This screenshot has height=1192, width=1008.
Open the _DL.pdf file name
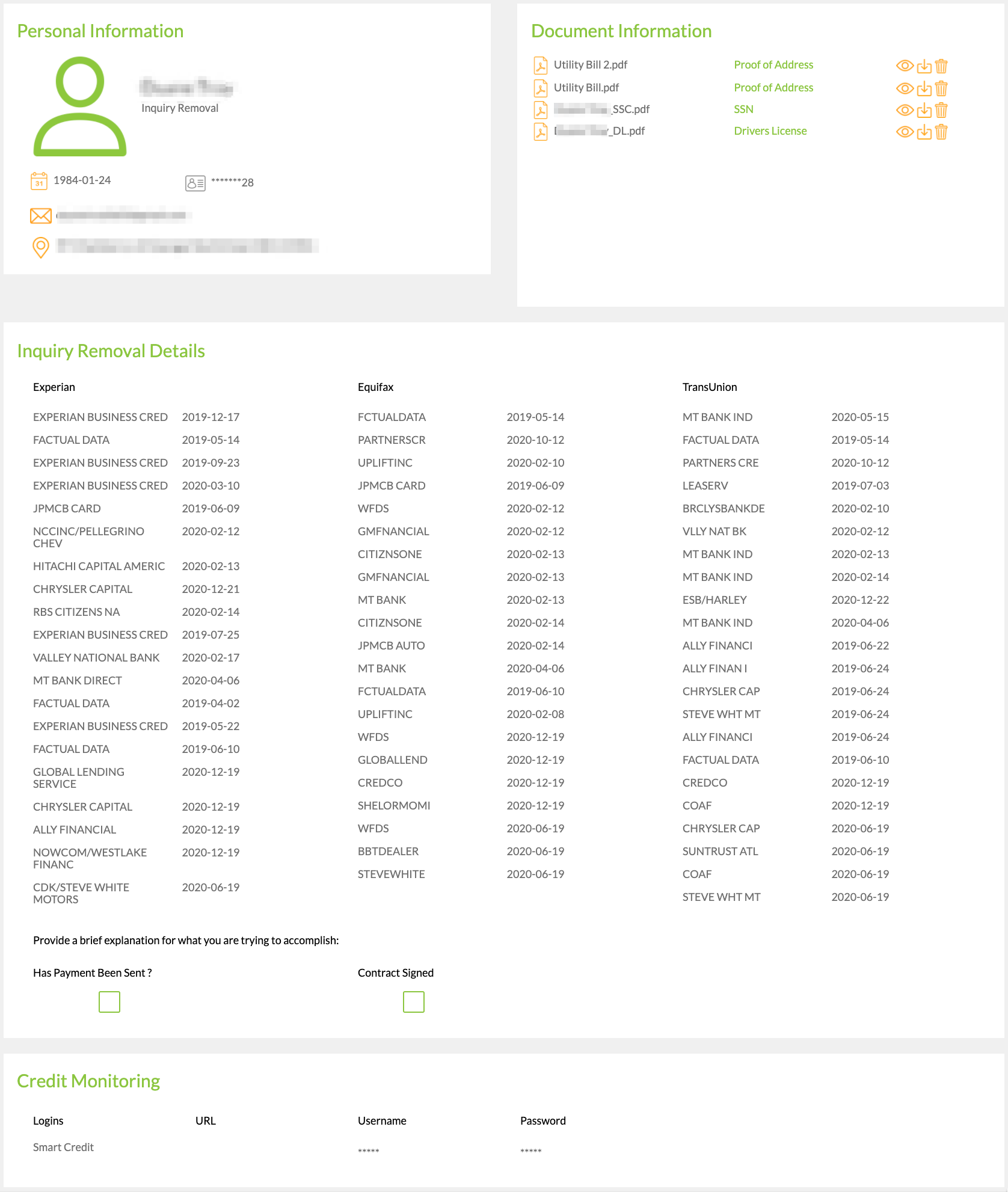(x=599, y=131)
